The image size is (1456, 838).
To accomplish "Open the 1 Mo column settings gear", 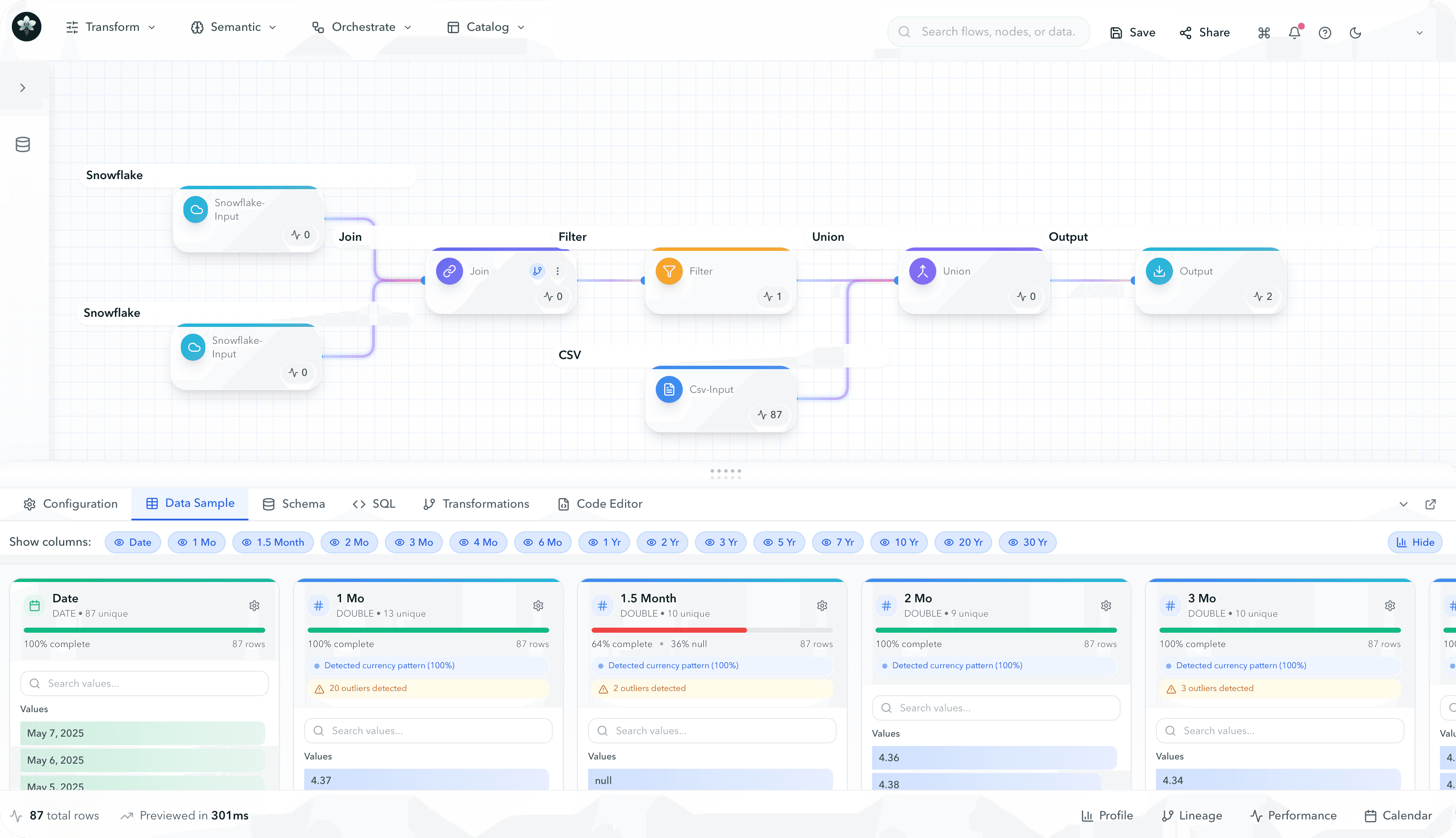I will coord(538,605).
